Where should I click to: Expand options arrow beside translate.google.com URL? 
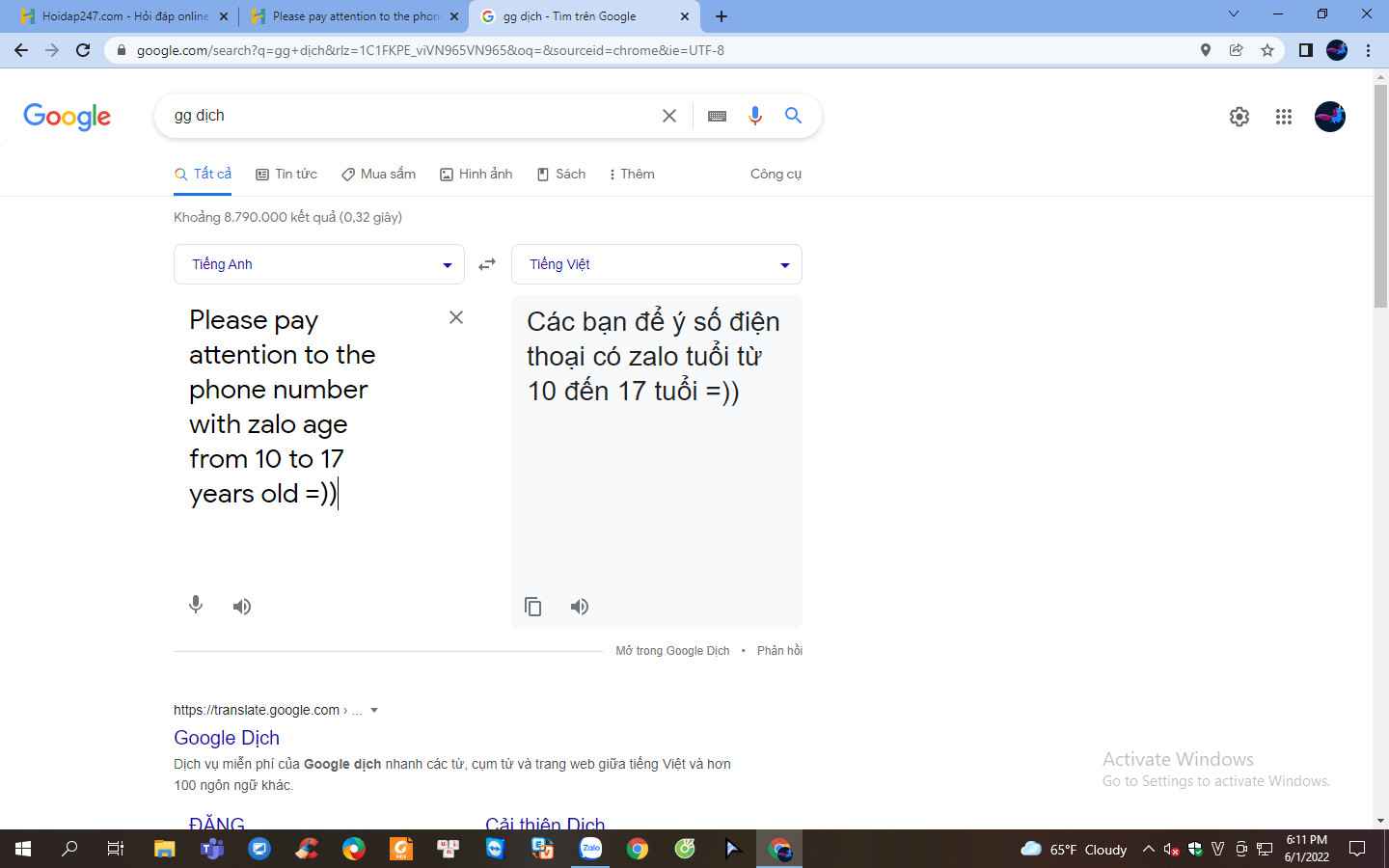point(374,711)
